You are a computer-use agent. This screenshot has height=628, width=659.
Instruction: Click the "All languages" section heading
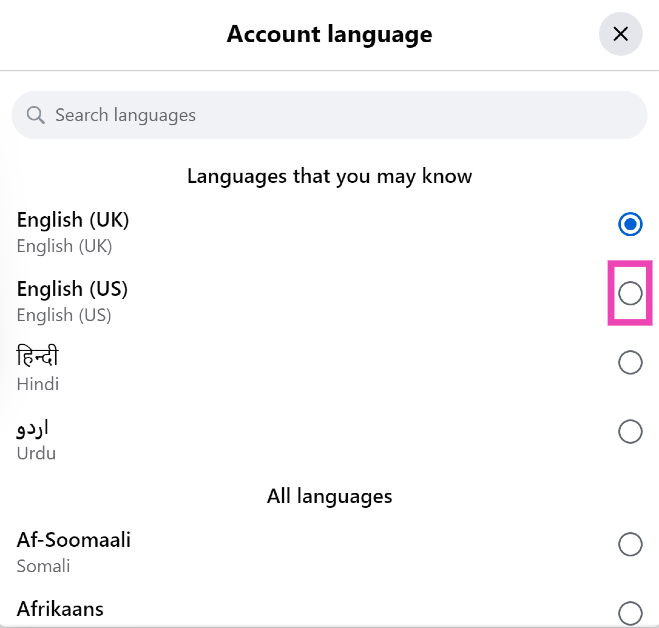(x=329, y=496)
